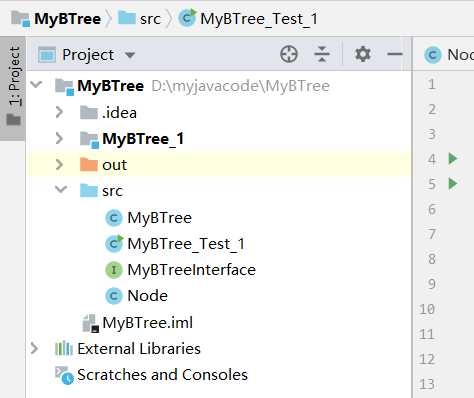474x398 pixels.
Task: Expand the MyBTree_1 module chevron
Action: pyautogui.click(x=59, y=138)
